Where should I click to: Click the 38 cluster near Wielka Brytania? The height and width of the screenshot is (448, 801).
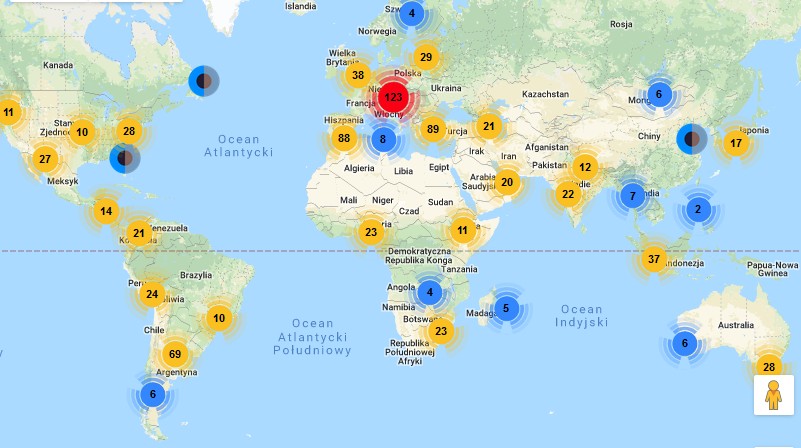coord(358,75)
